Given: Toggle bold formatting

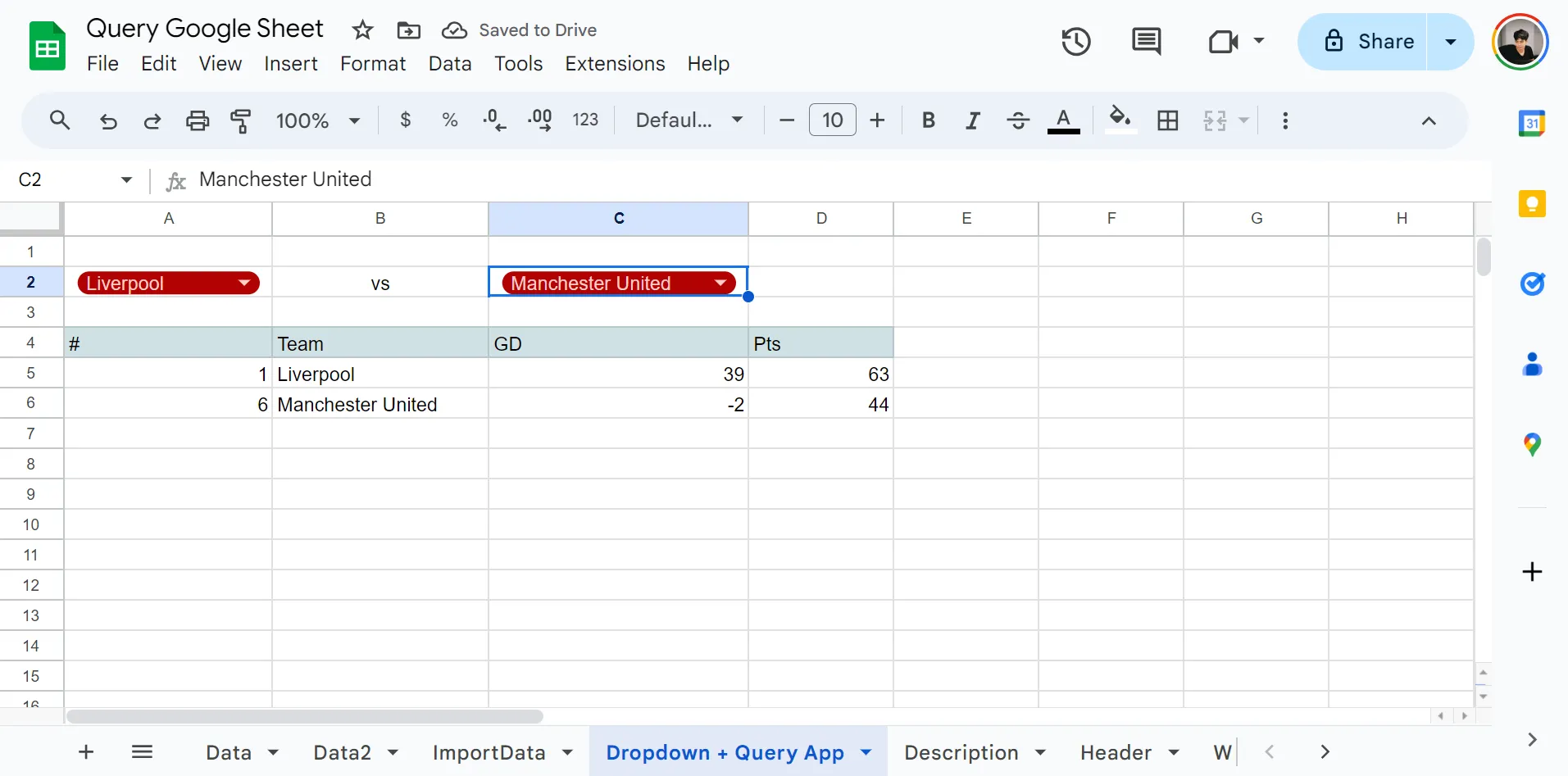Looking at the screenshot, I should tap(928, 120).
